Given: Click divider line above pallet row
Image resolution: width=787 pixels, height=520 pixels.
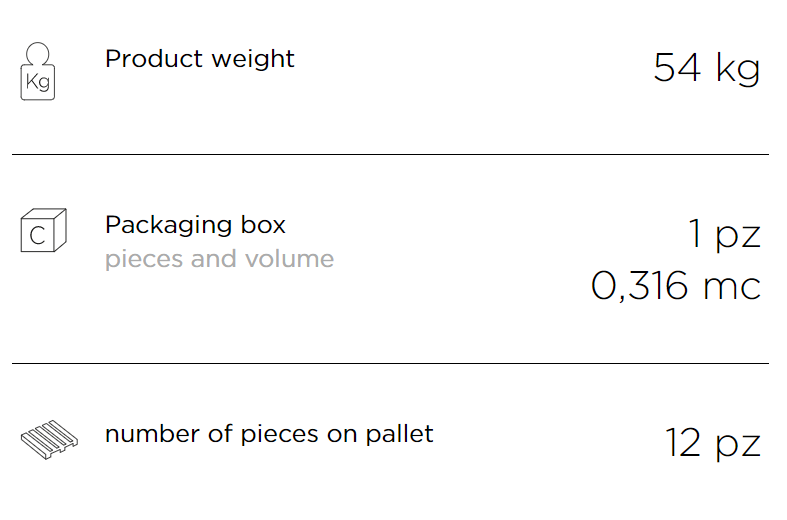Looking at the screenshot, I should pyautogui.click(x=390, y=363).
